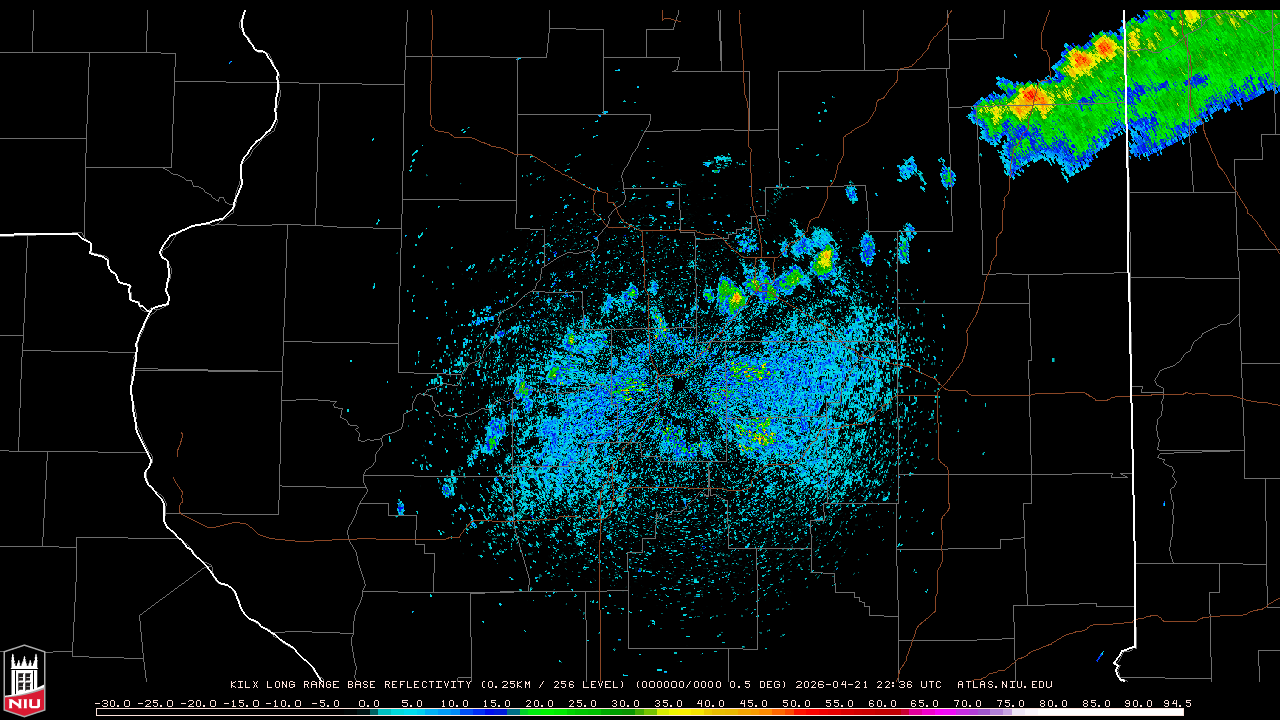Click the "20.0" positive scale label

coord(539,703)
